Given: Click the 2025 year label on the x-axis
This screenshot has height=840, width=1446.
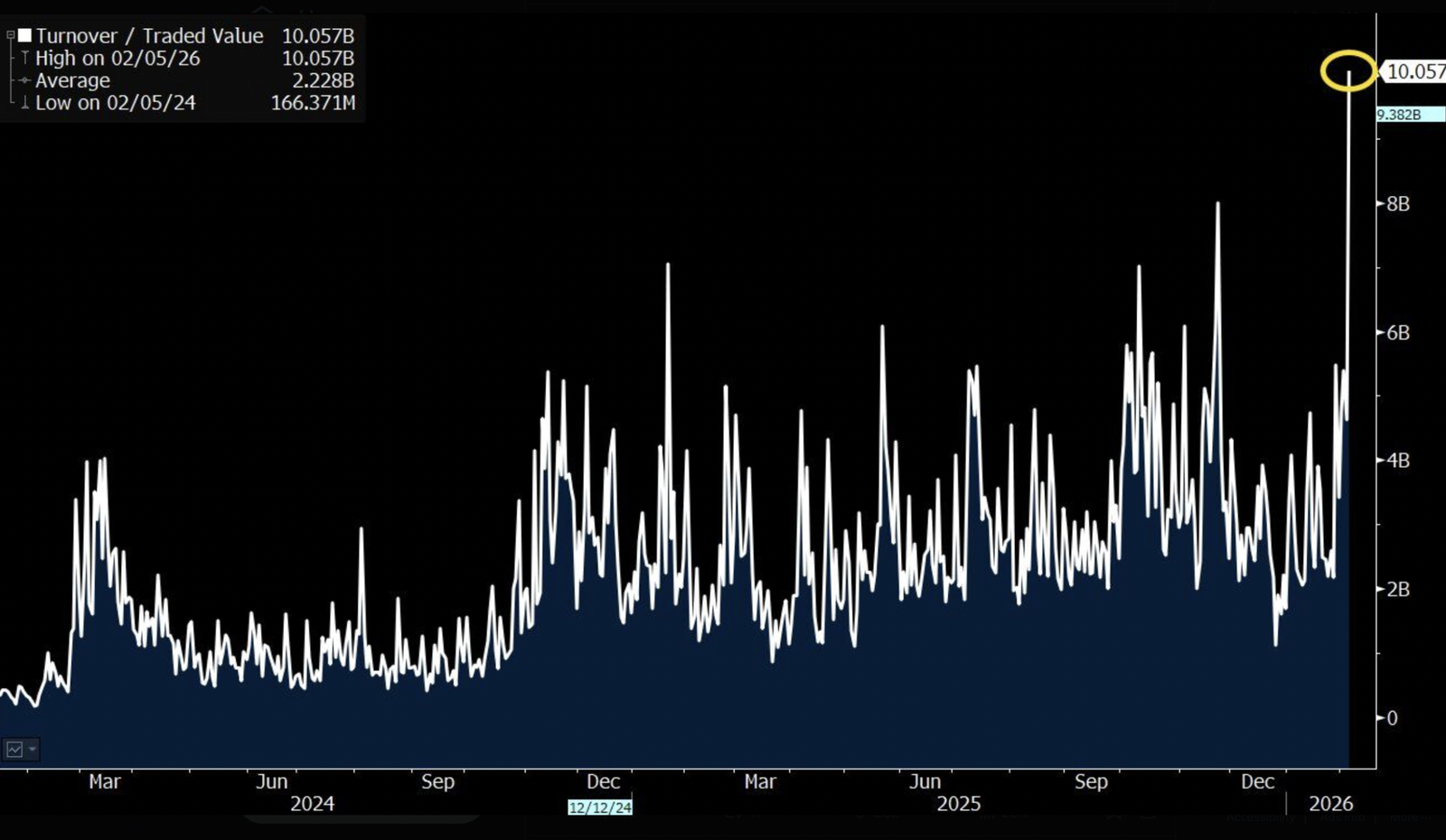Looking at the screenshot, I should click(x=958, y=804).
